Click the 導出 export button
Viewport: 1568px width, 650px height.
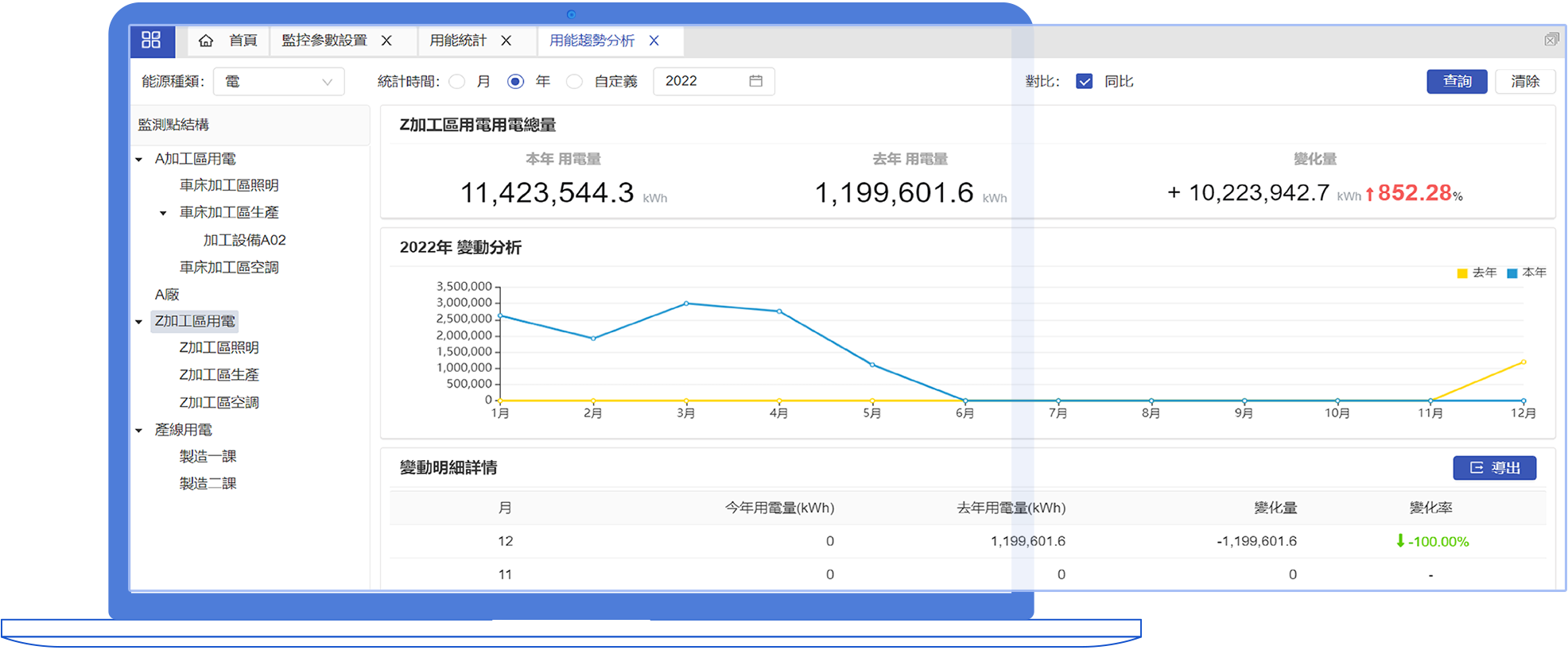point(1494,468)
